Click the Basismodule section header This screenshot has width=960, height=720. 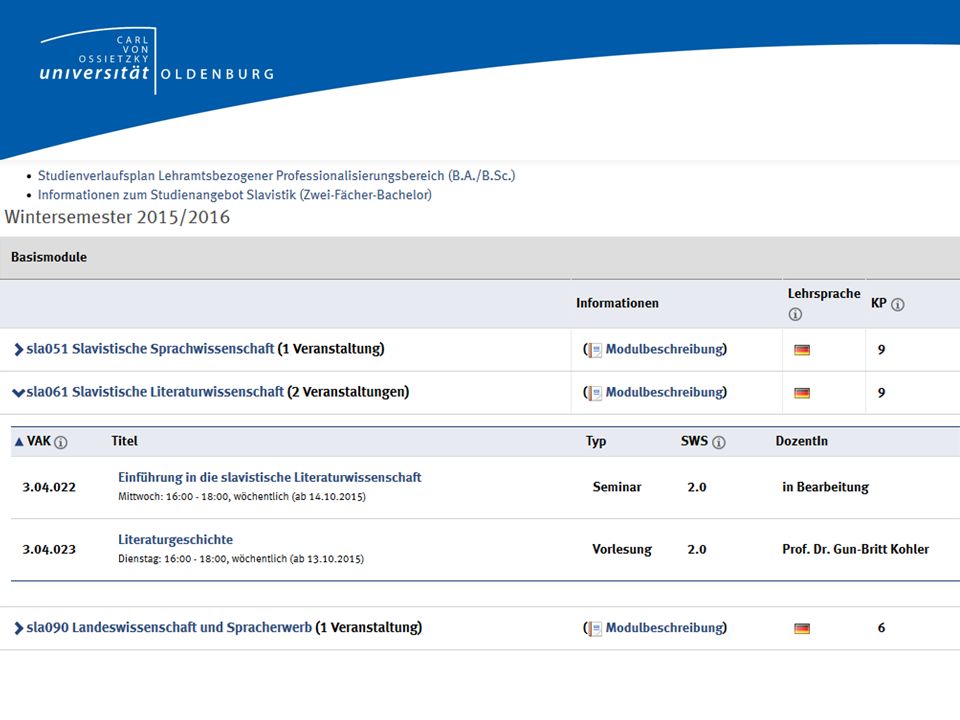click(49, 258)
